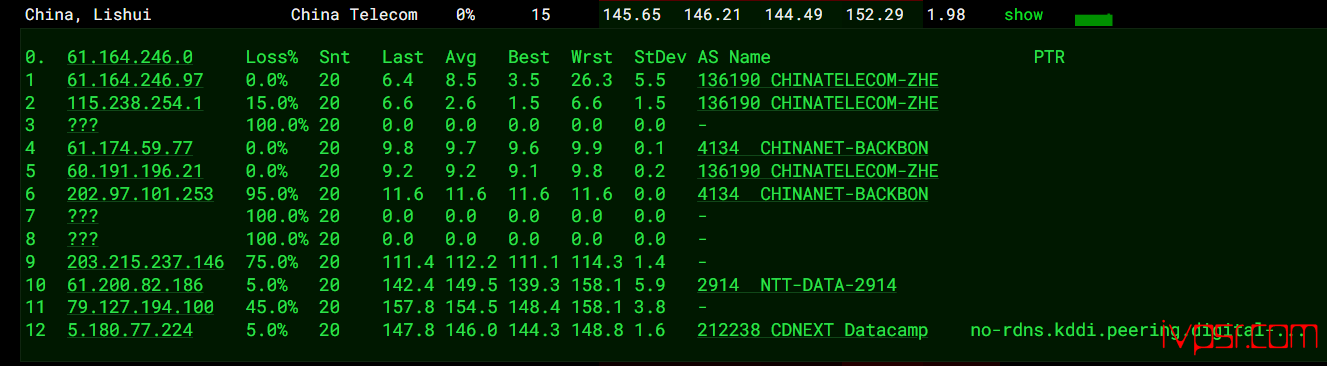Select the 157.8 last value on hop 11
The height and width of the screenshot is (366, 1327).
pyautogui.click(x=408, y=307)
